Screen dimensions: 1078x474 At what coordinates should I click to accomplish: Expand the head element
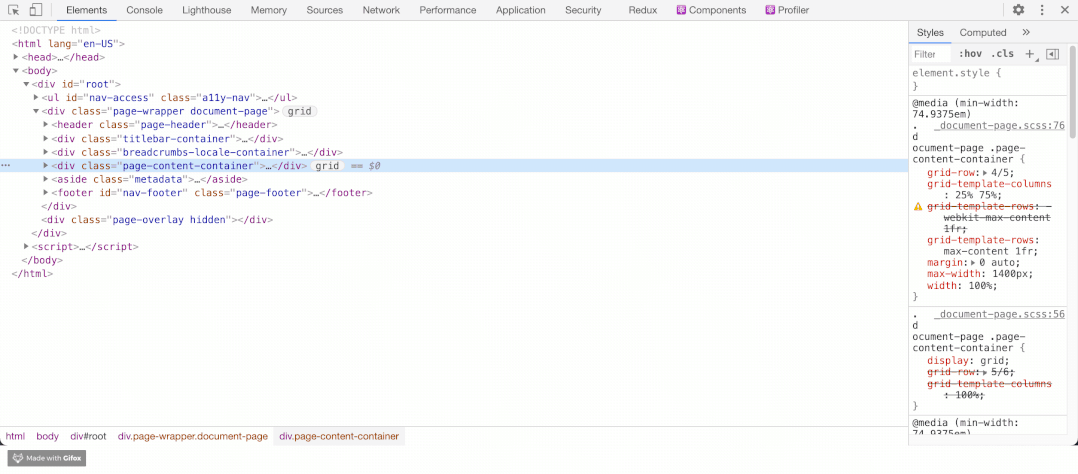[16, 57]
